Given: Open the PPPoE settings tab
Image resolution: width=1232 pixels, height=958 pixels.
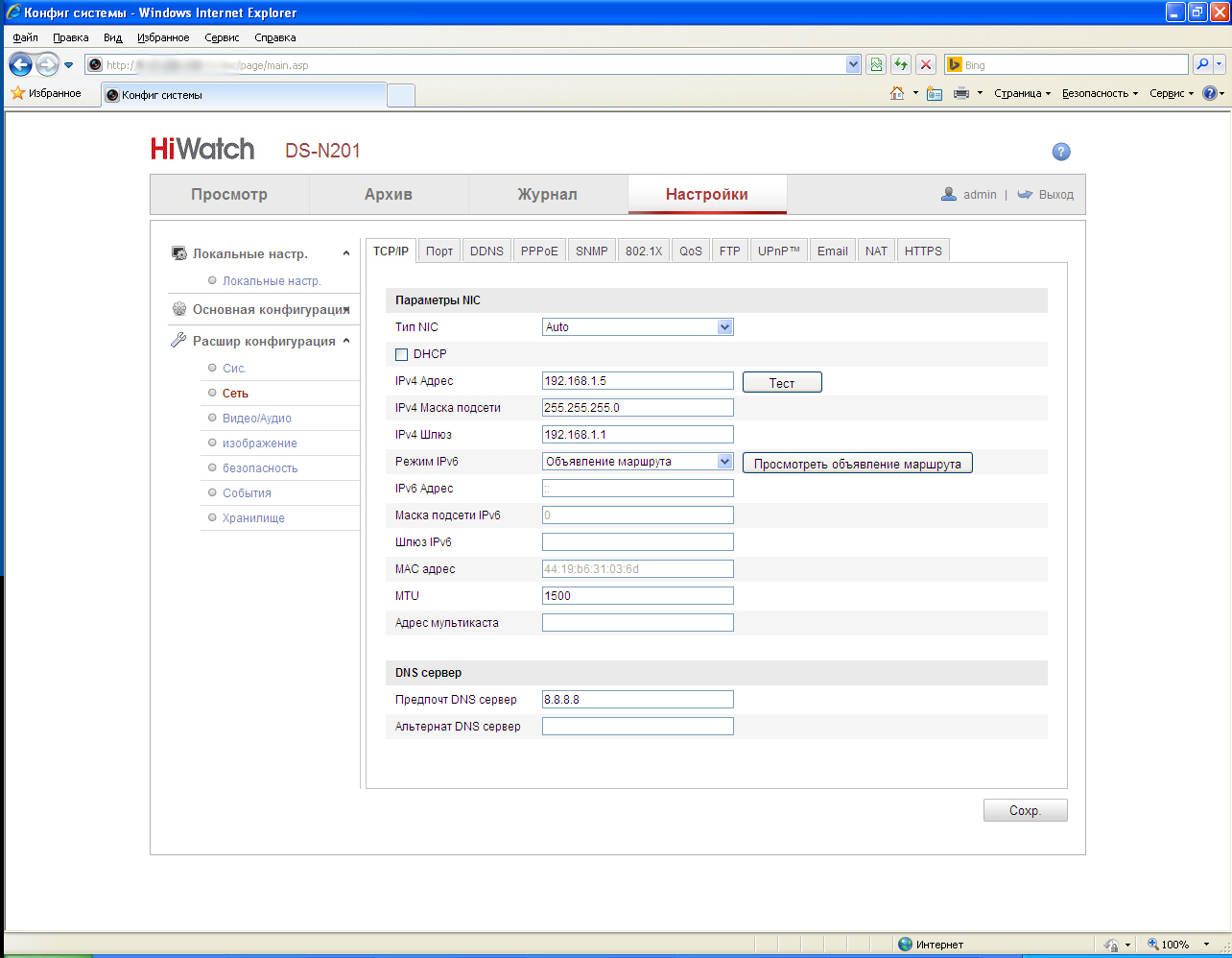Looking at the screenshot, I should tap(539, 251).
